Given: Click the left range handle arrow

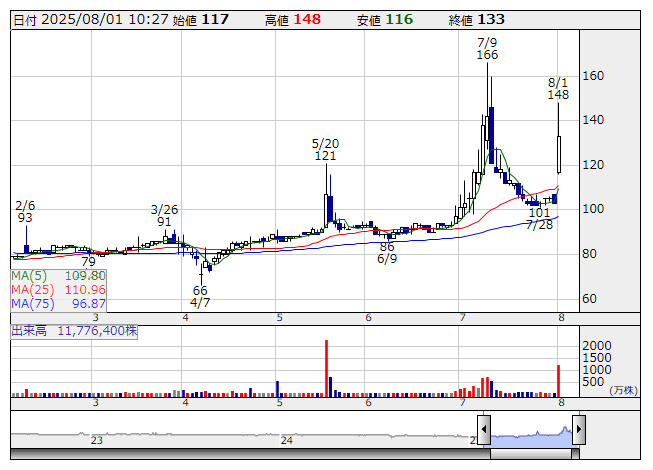Looking at the screenshot, I should pyautogui.click(x=484, y=431).
